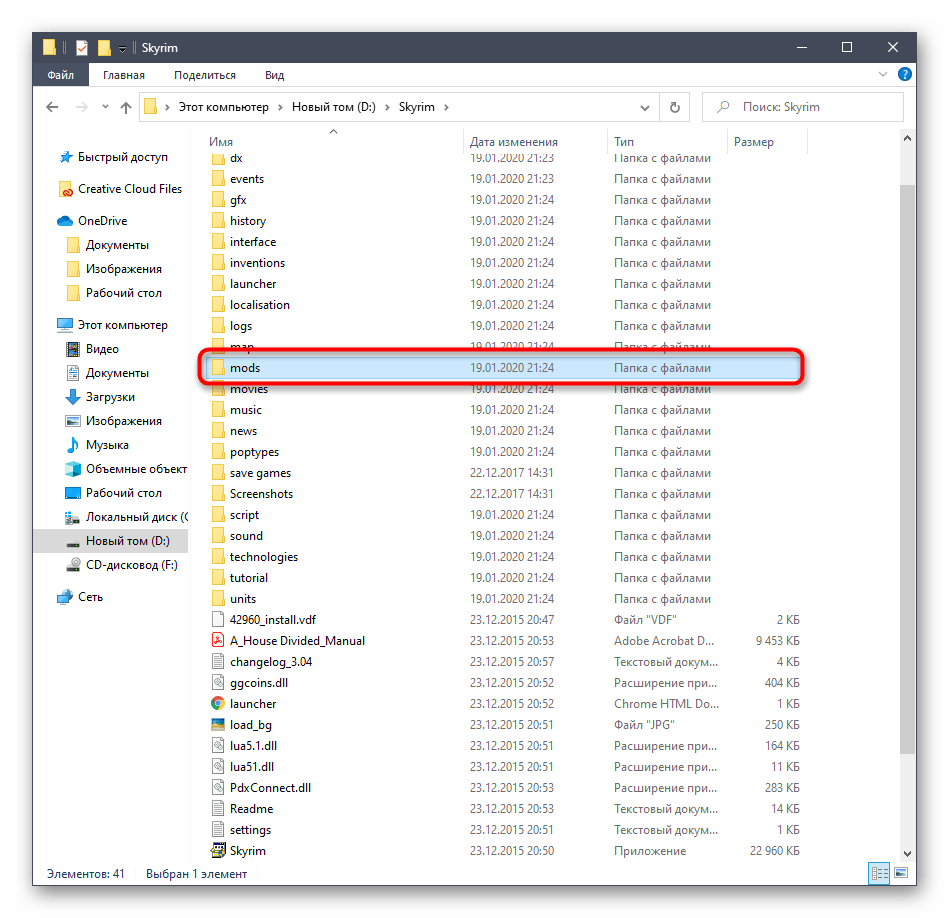Click the Refresh button in address bar
This screenshot has height=918, width=949.
[674, 107]
